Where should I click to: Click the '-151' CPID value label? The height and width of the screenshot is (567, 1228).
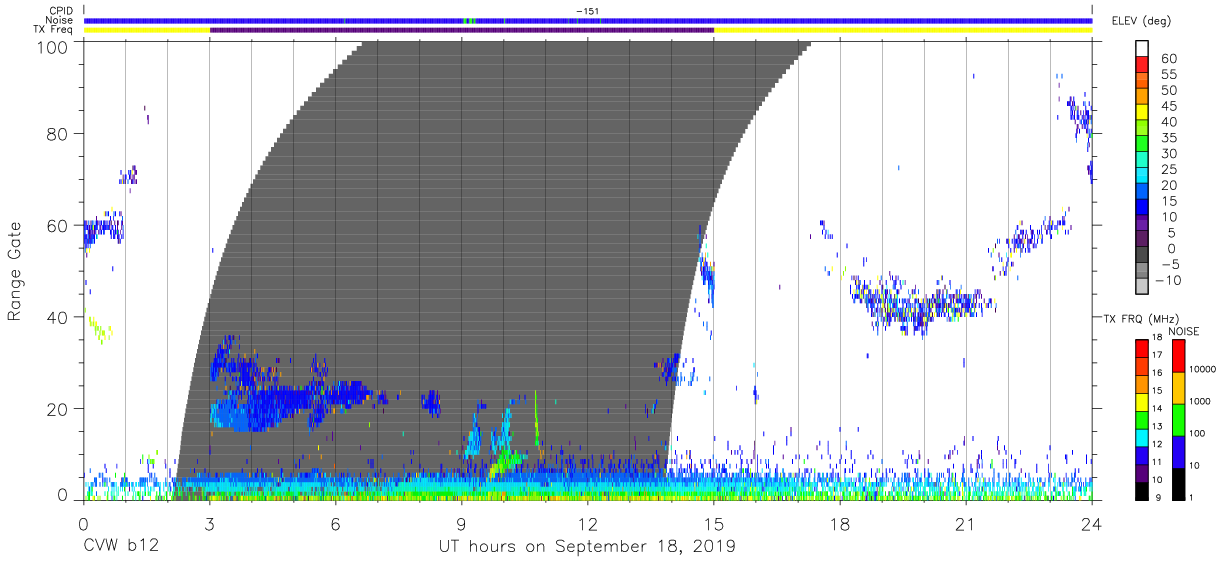(x=588, y=11)
